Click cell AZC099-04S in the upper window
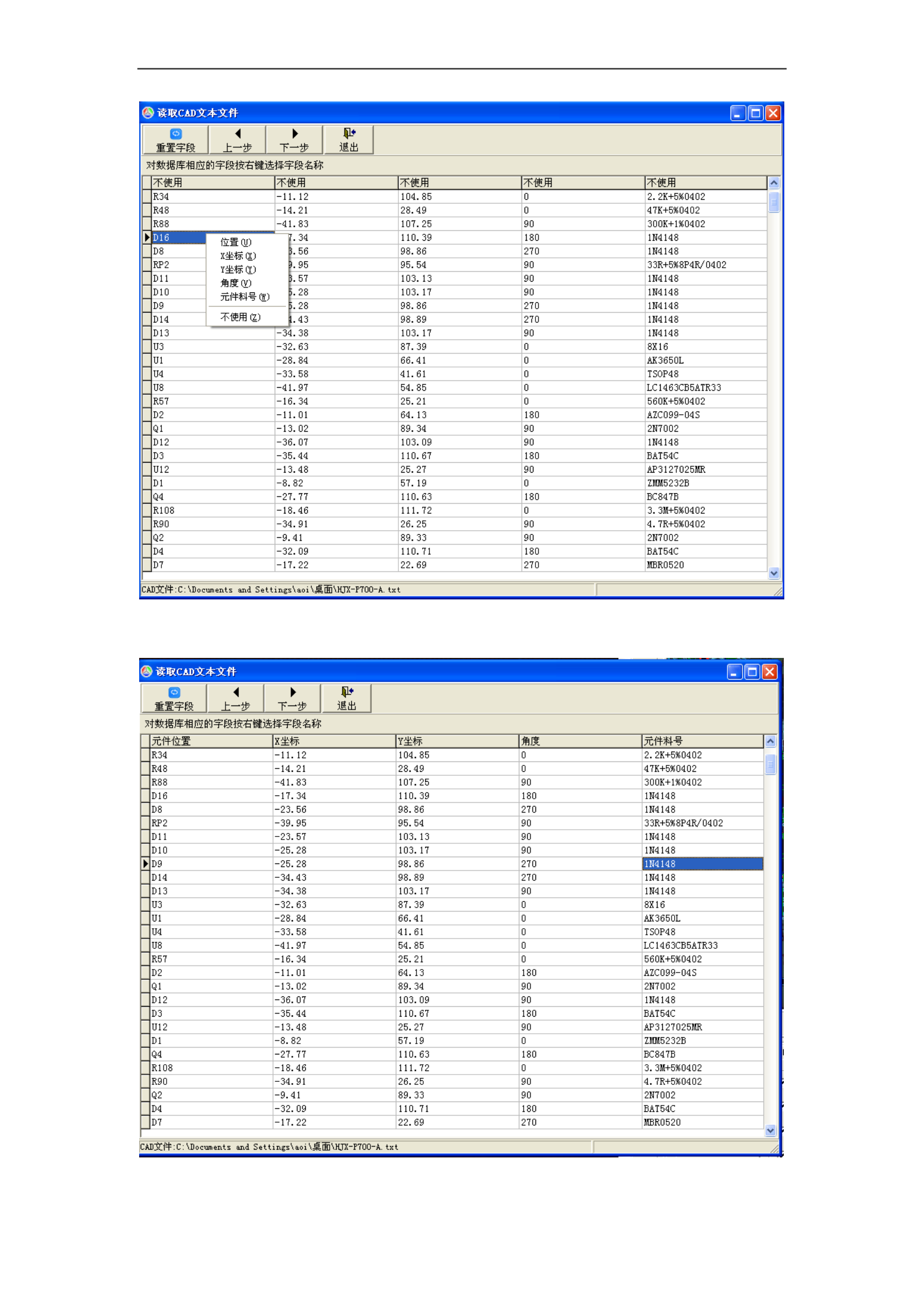Screen dimensions: 924x1292 point(706,415)
